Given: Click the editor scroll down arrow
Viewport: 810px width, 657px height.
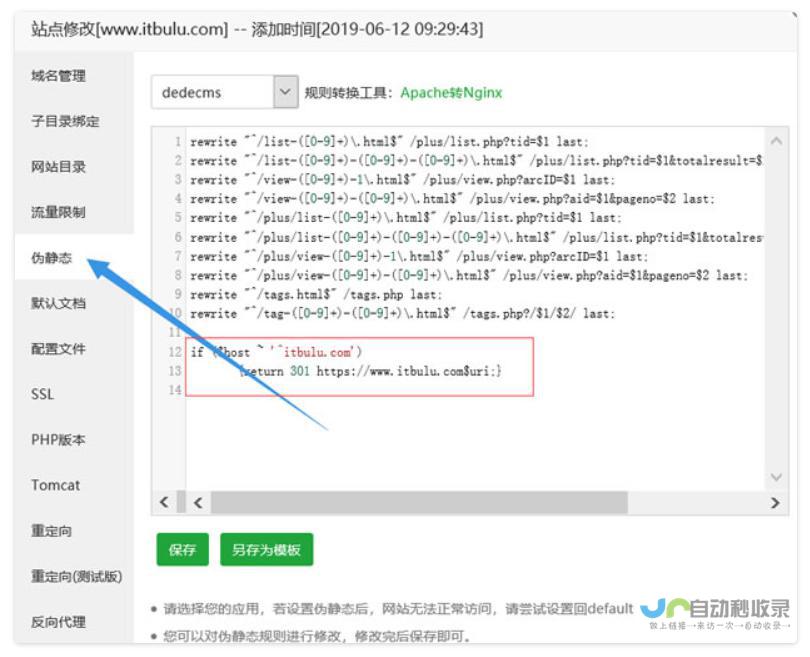Looking at the screenshot, I should (776, 477).
